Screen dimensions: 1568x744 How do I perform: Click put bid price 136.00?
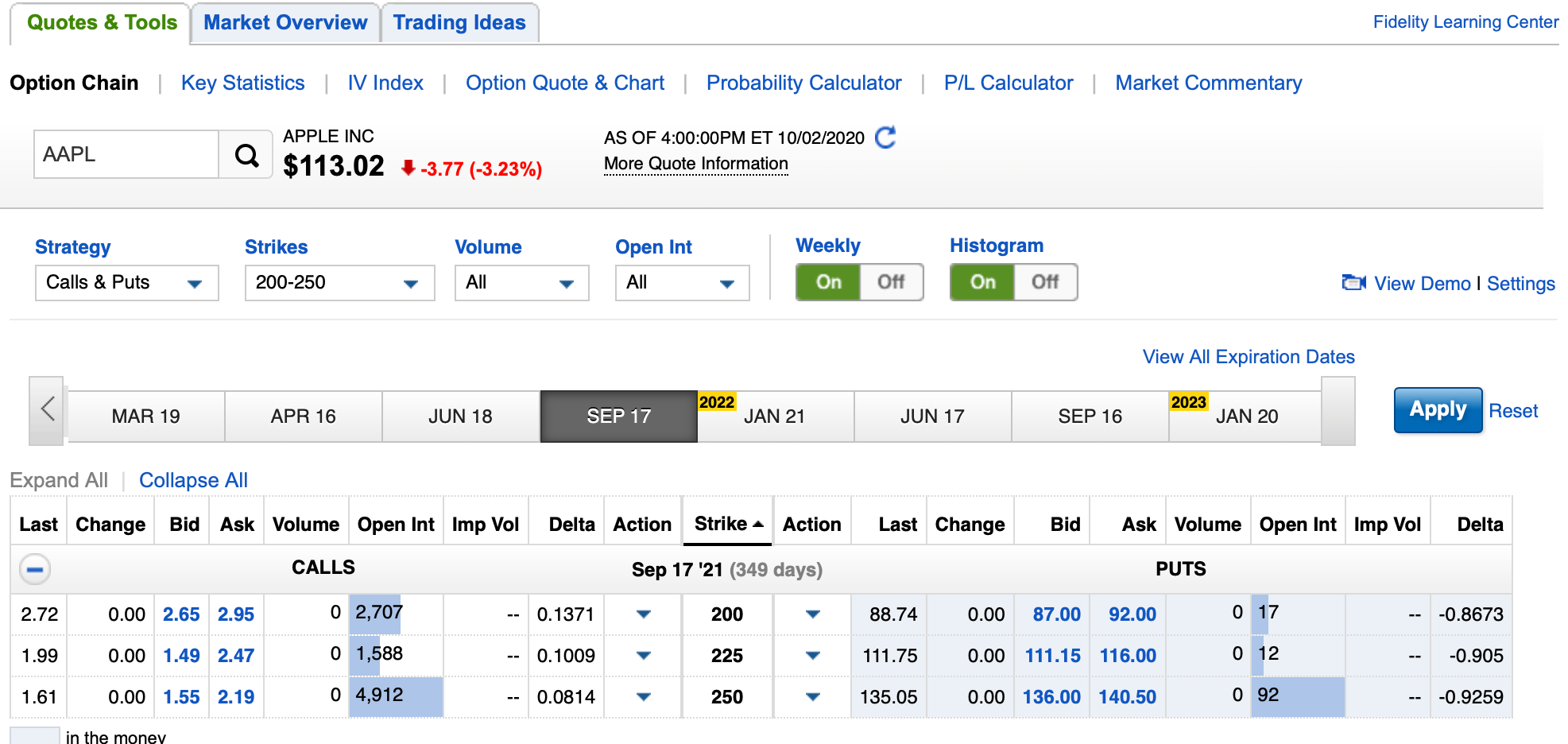click(x=1051, y=697)
